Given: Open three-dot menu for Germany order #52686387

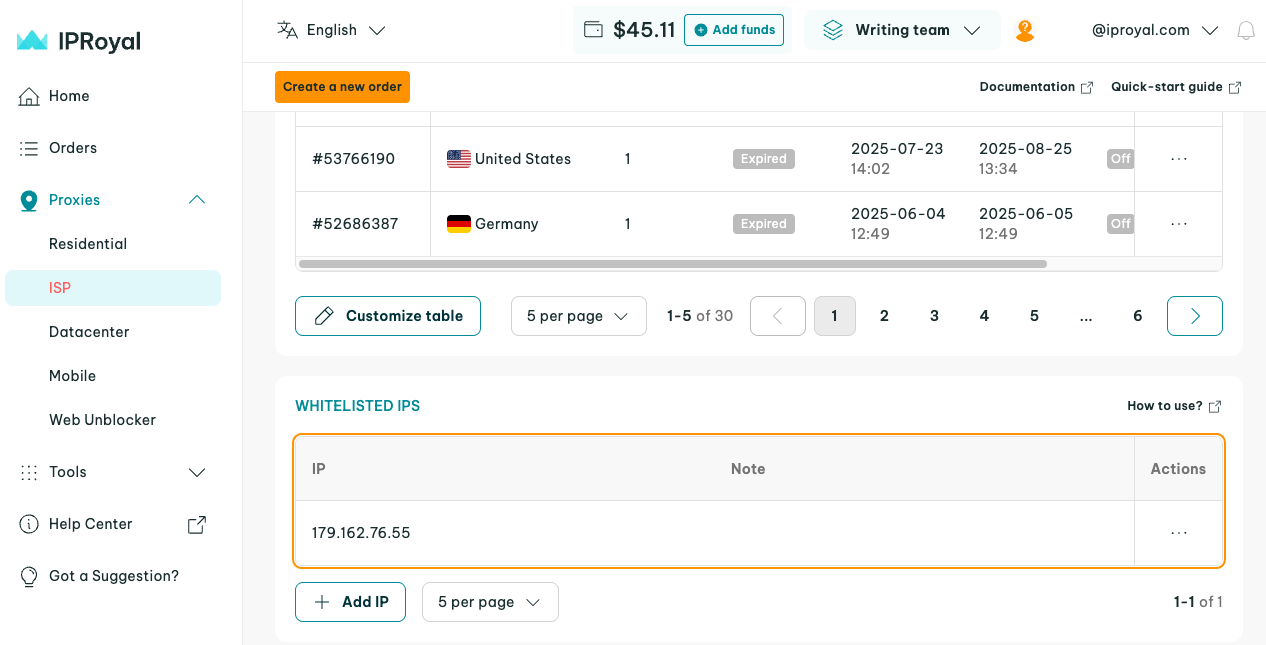Looking at the screenshot, I should [1179, 224].
